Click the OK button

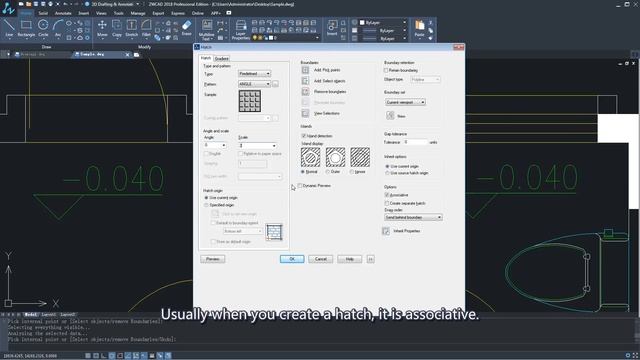pos(292,259)
